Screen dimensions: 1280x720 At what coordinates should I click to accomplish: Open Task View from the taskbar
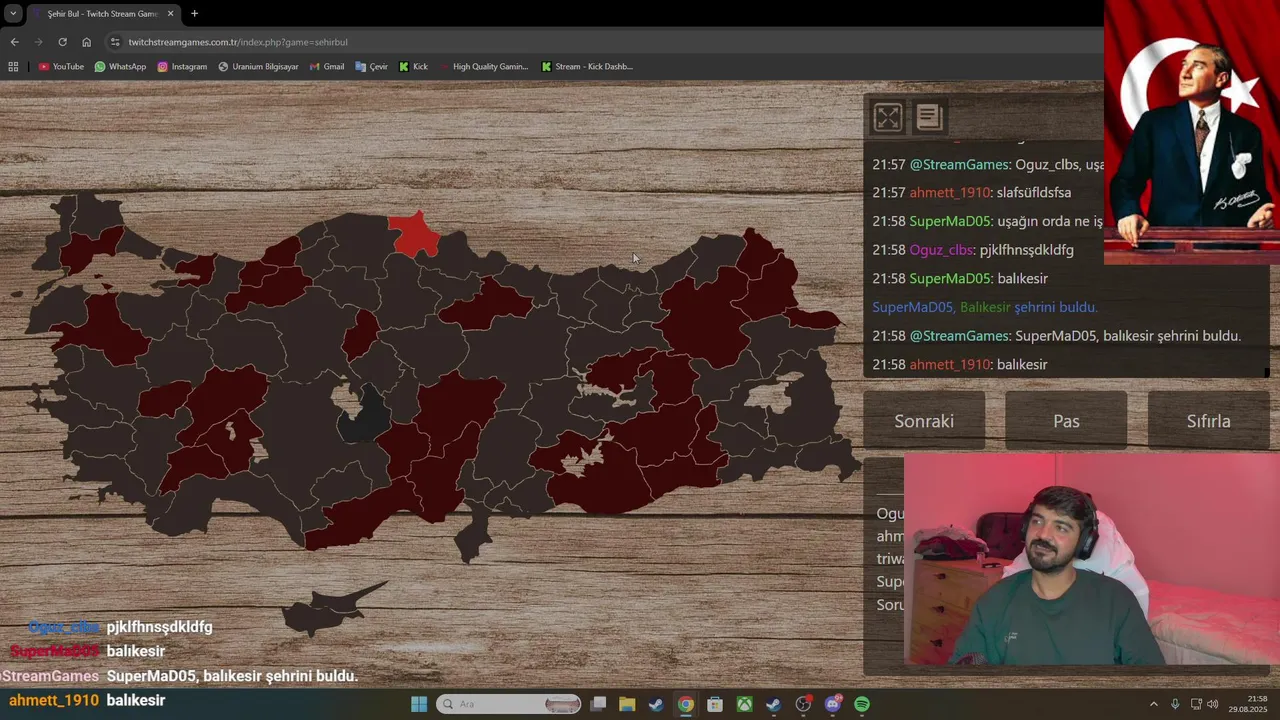point(598,704)
